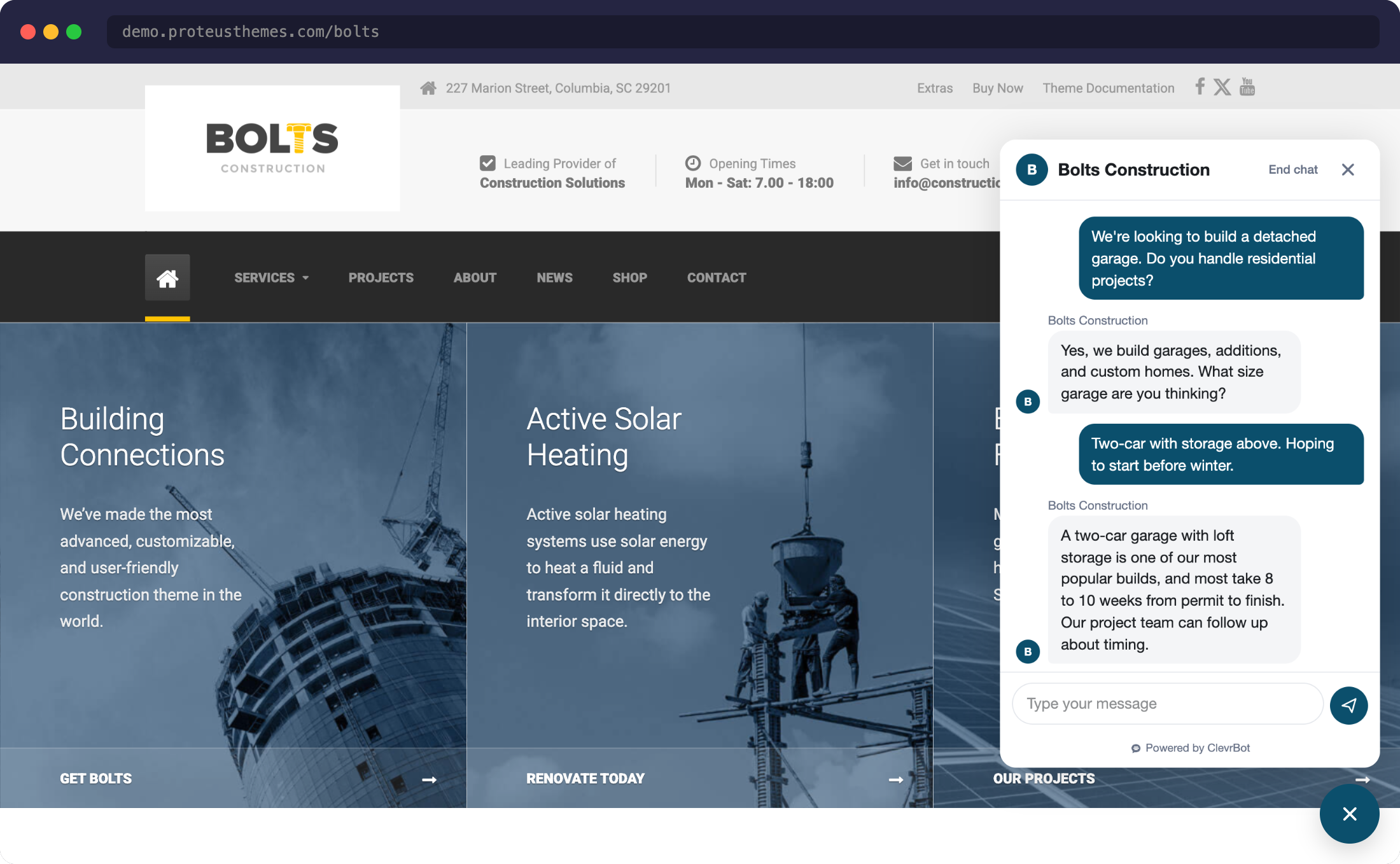Screen dimensions: 1400x864
Task: Click the 'Yes, we build garages' chat reply
Action: coord(1174,372)
